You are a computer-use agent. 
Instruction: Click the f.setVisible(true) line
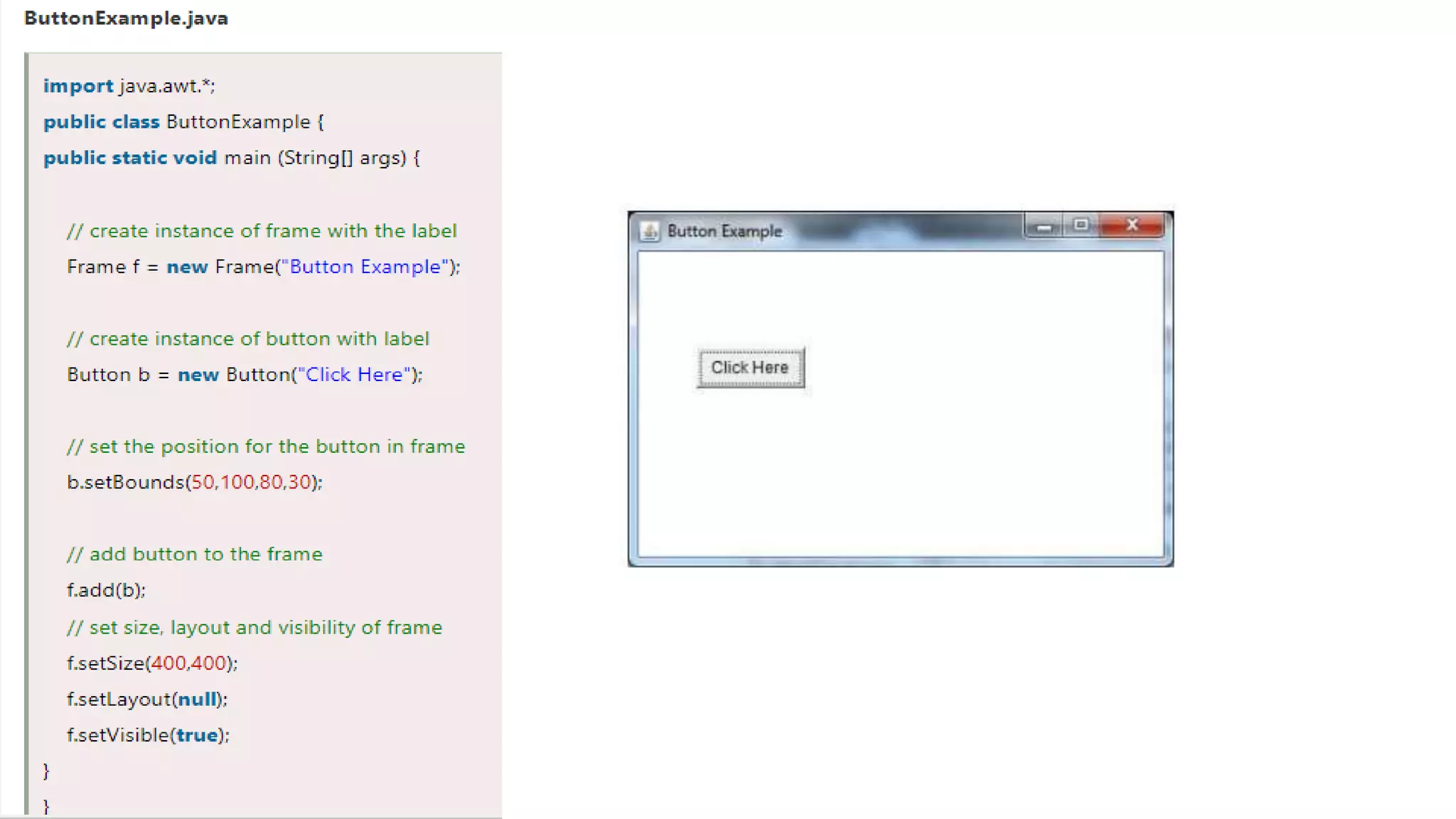click(x=148, y=735)
